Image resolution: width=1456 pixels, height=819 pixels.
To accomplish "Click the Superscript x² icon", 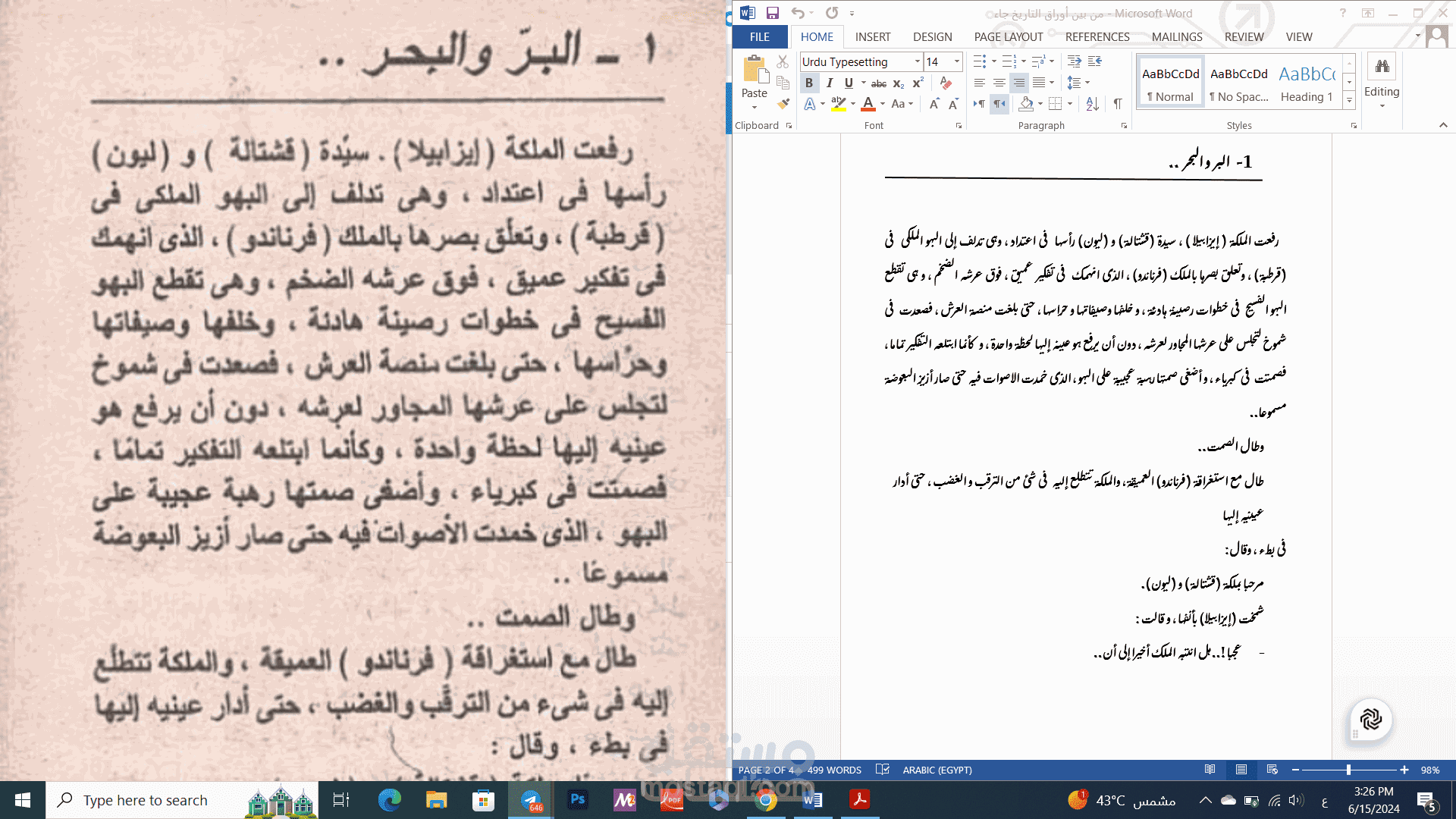I will 918,83.
